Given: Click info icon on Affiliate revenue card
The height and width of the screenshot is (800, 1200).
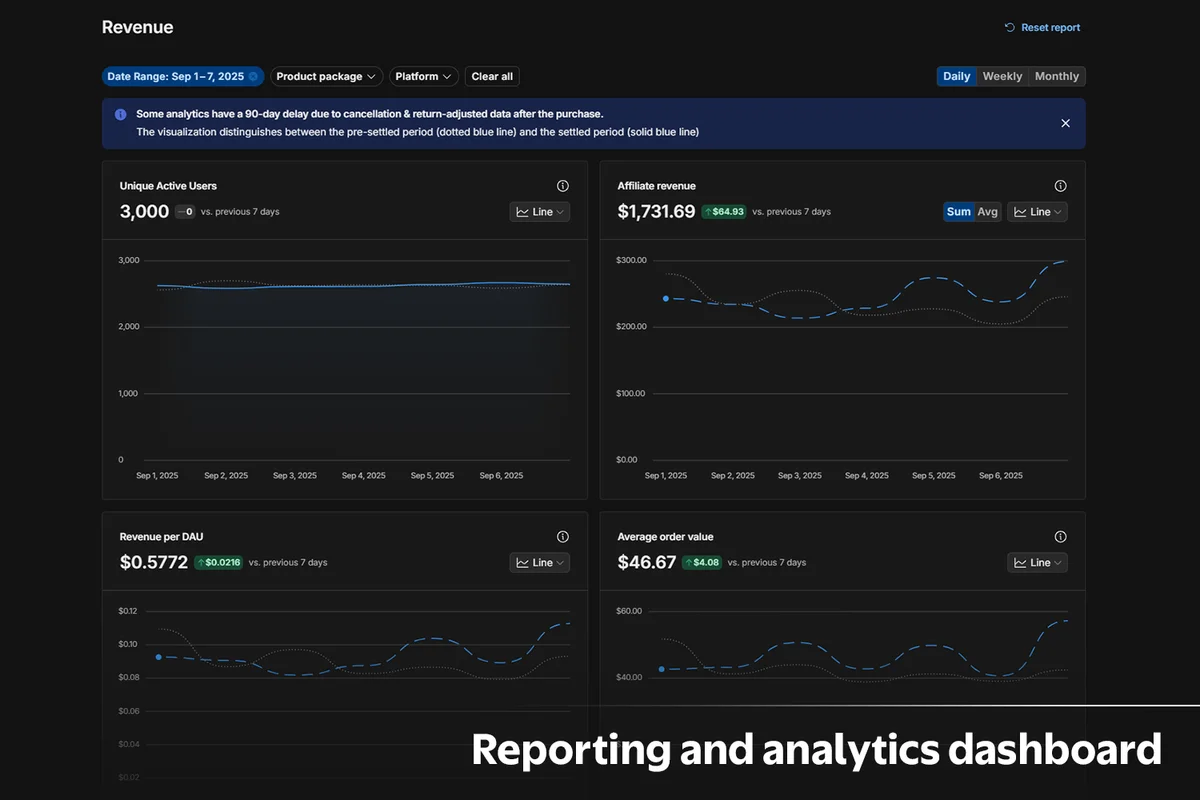Looking at the screenshot, I should pyautogui.click(x=1060, y=186).
